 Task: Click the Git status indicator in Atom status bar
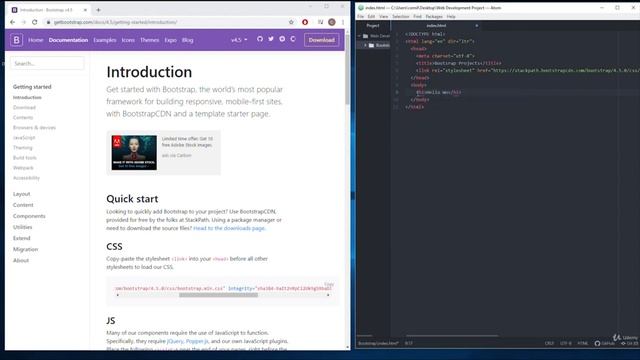(x=630, y=343)
